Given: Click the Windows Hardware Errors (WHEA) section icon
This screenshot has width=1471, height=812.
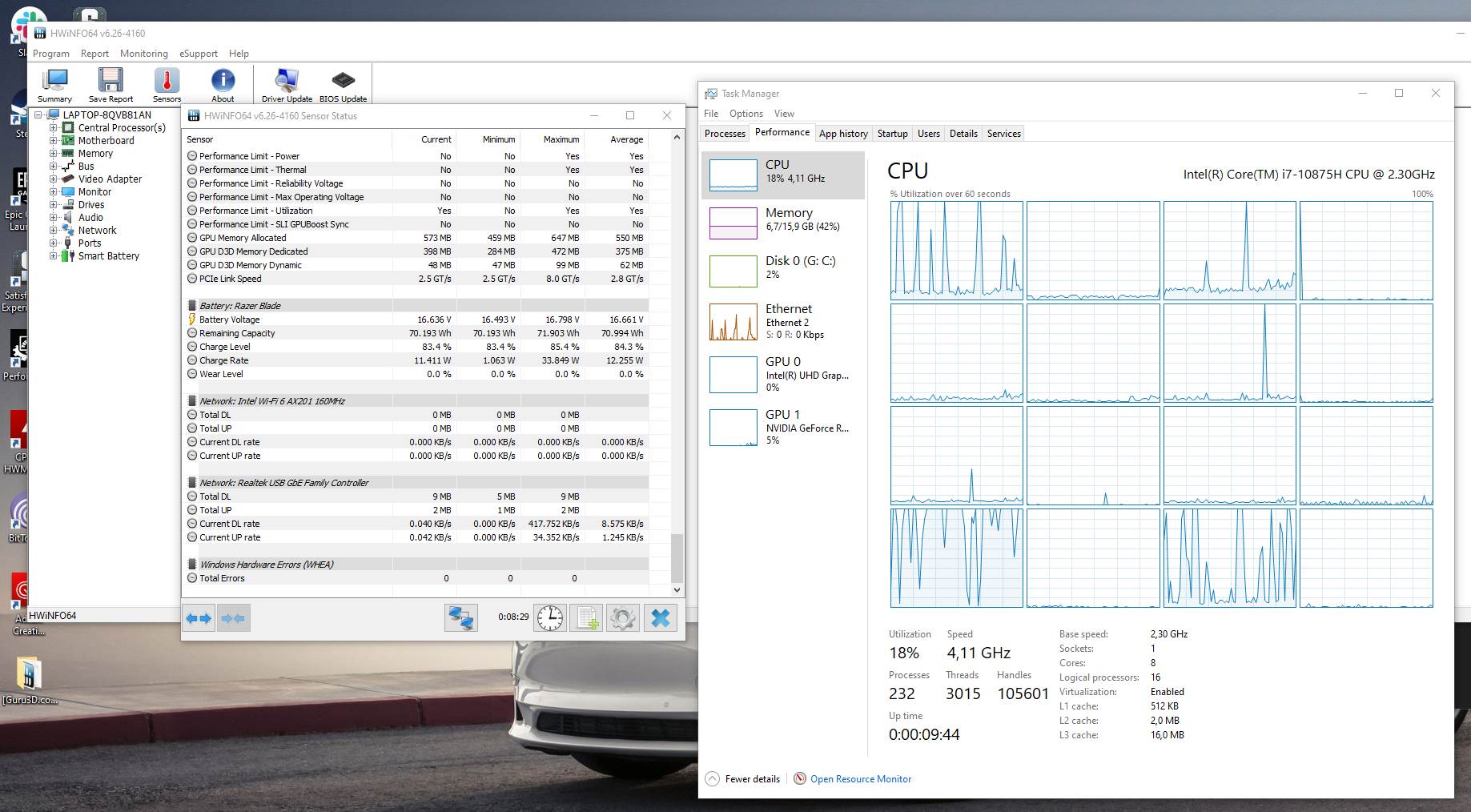Looking at the screenshot, I should pos(192,565).
